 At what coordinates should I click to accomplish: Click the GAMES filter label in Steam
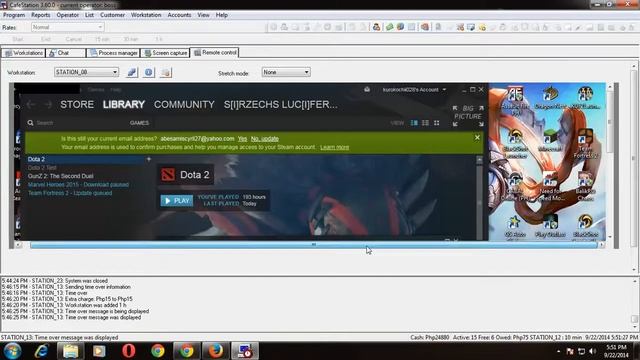point(139,123)
